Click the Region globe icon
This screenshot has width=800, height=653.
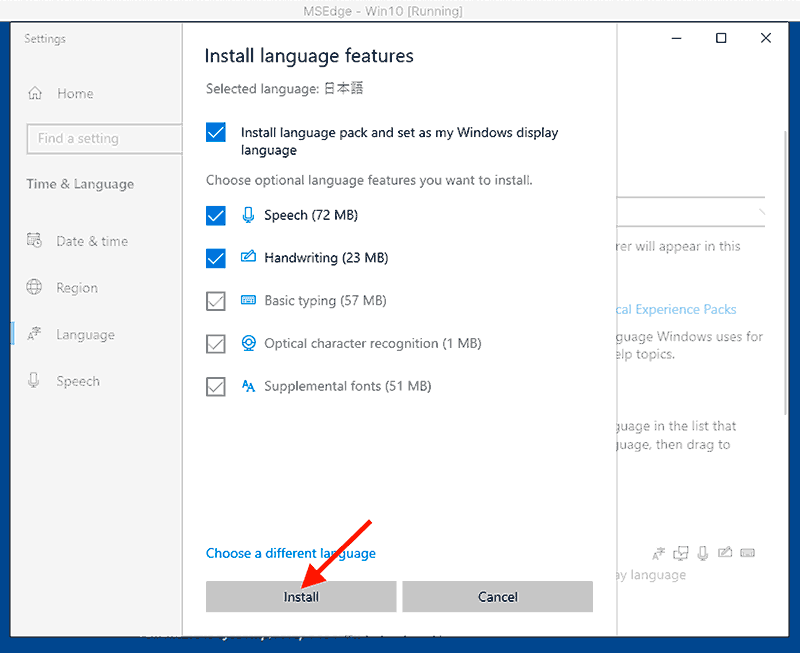pos(35,288)
